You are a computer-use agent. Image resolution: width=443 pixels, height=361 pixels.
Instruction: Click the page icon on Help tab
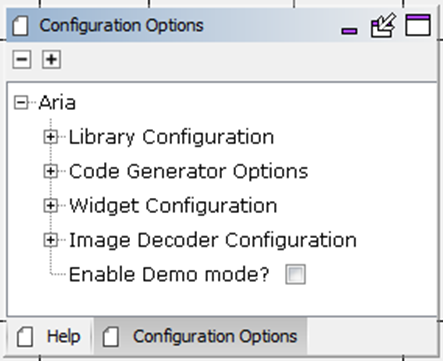[x=25, y=337]
